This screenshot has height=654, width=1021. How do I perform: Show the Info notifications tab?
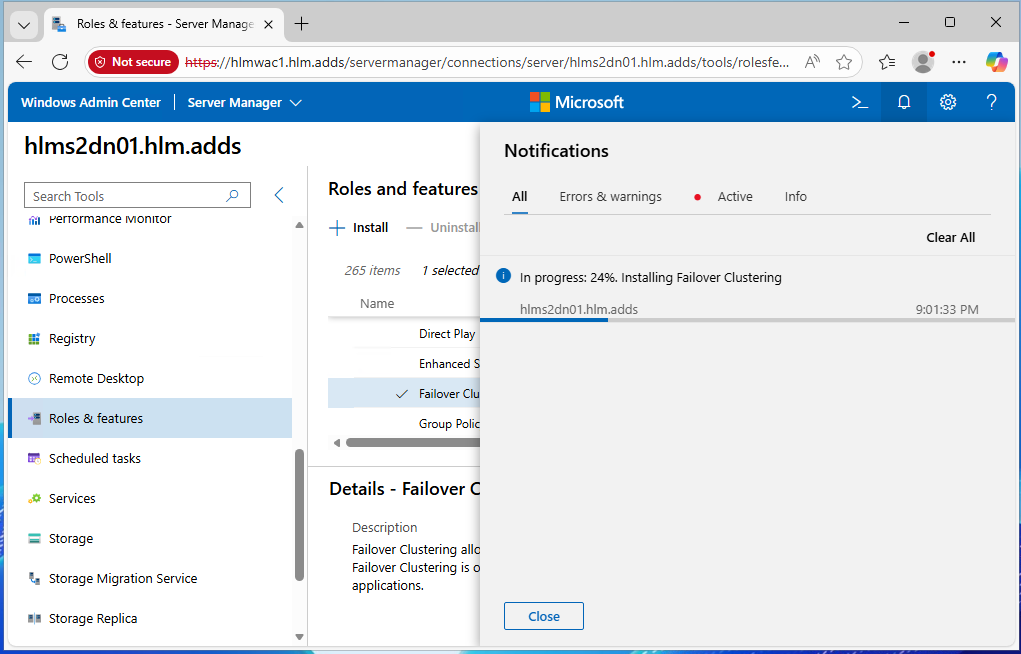[x=795, y=197]
